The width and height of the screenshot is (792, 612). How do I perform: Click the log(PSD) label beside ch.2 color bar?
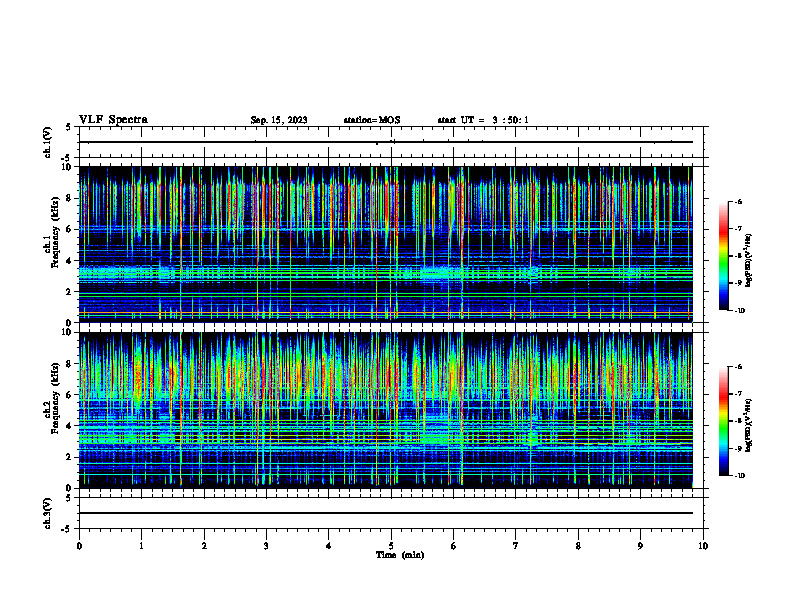click(x=749, y=425)
